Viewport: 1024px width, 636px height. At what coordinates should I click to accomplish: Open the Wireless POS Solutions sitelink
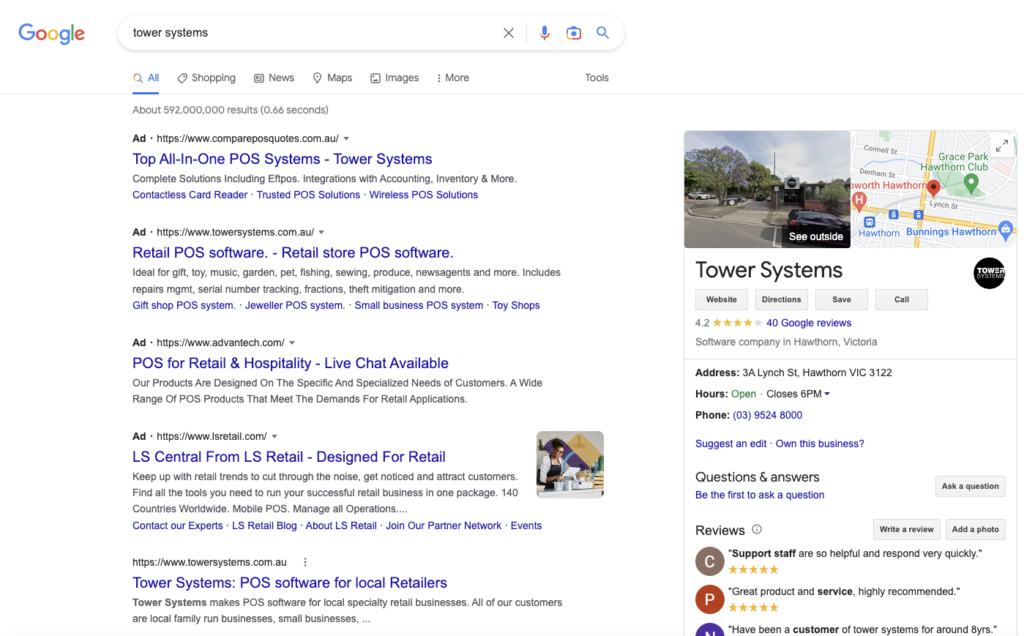423,195
